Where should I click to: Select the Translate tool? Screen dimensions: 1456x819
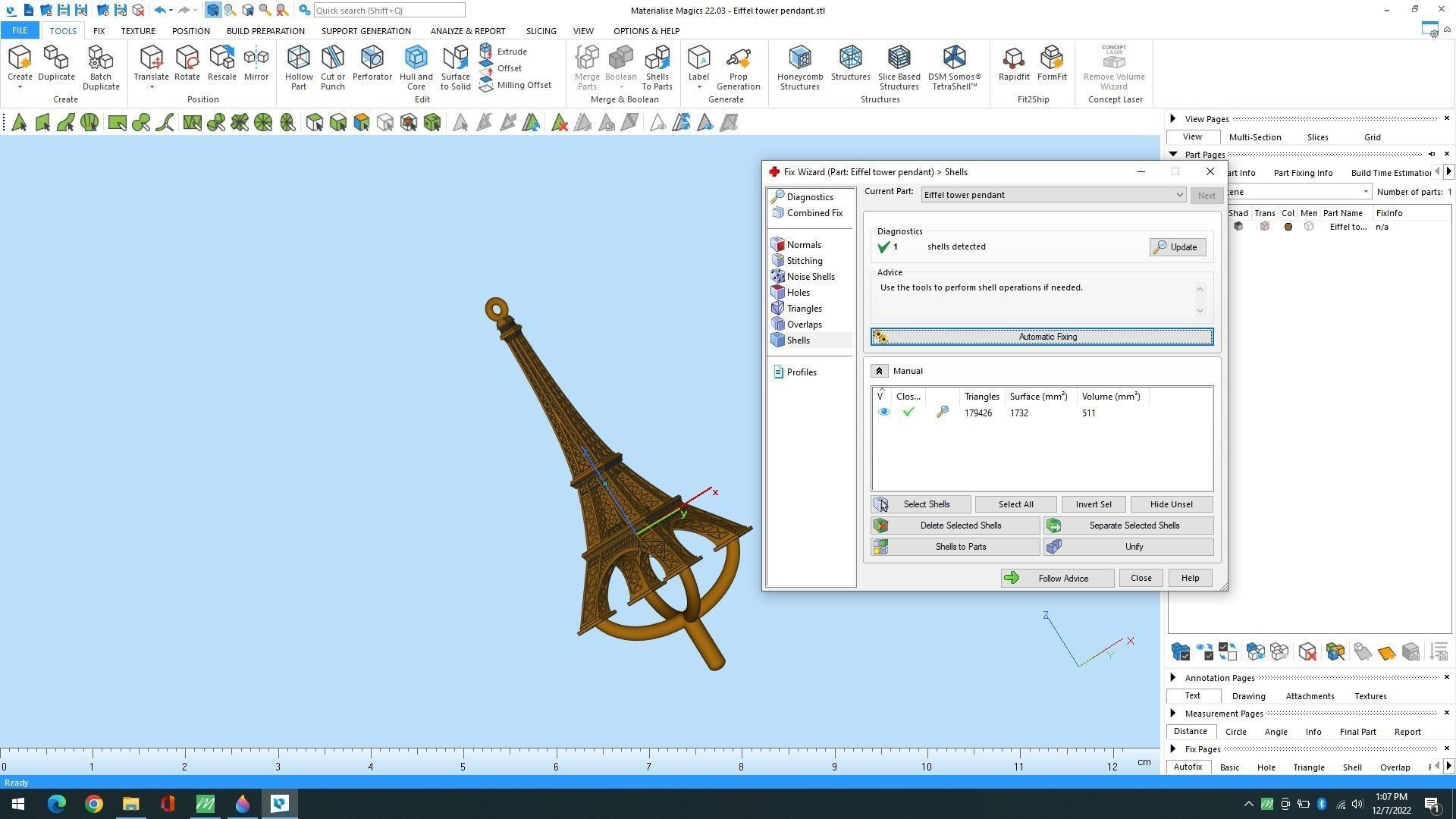(151, 63)
